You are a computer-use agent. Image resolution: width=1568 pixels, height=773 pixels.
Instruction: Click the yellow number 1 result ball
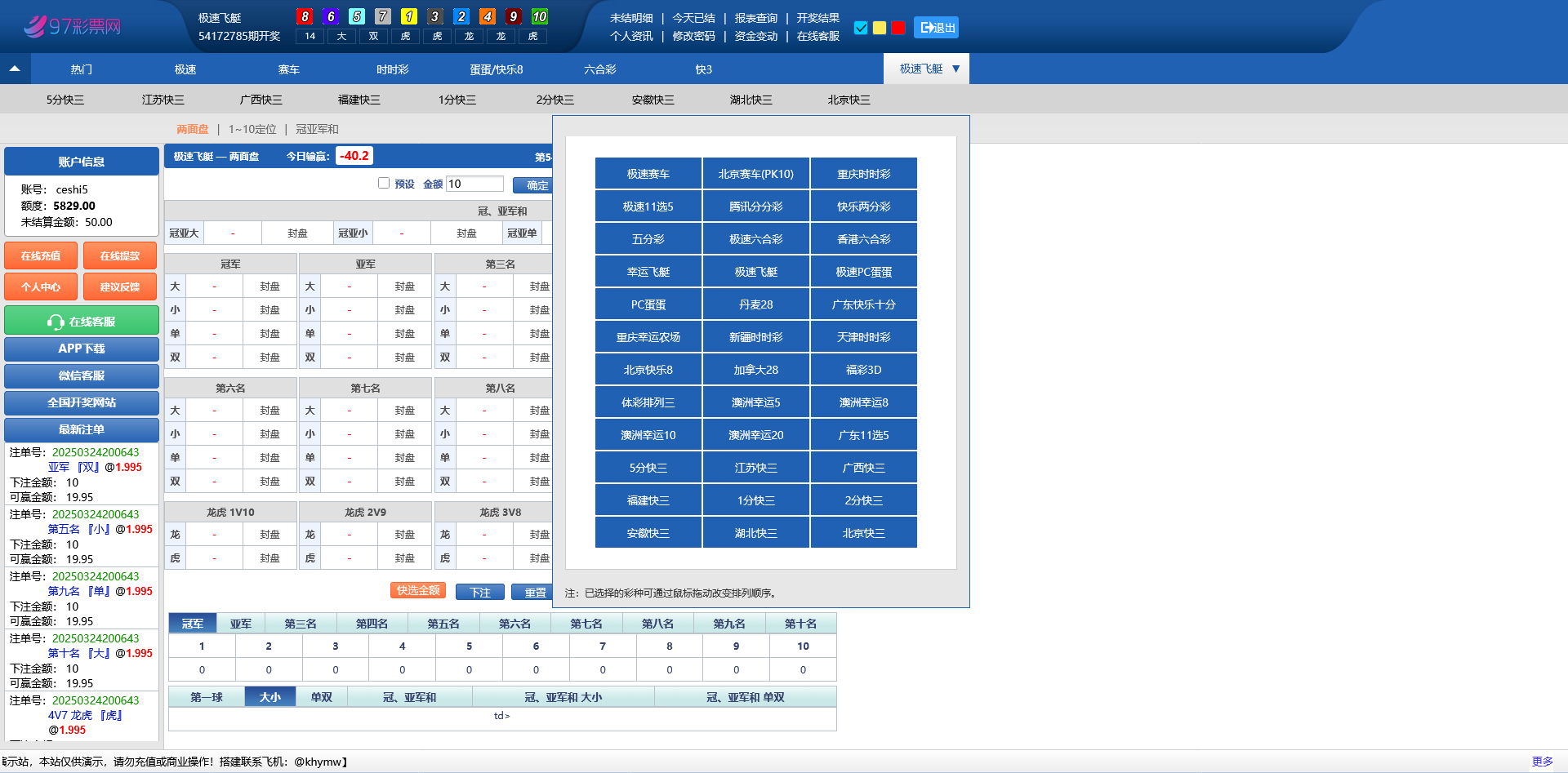click(409, 16)
